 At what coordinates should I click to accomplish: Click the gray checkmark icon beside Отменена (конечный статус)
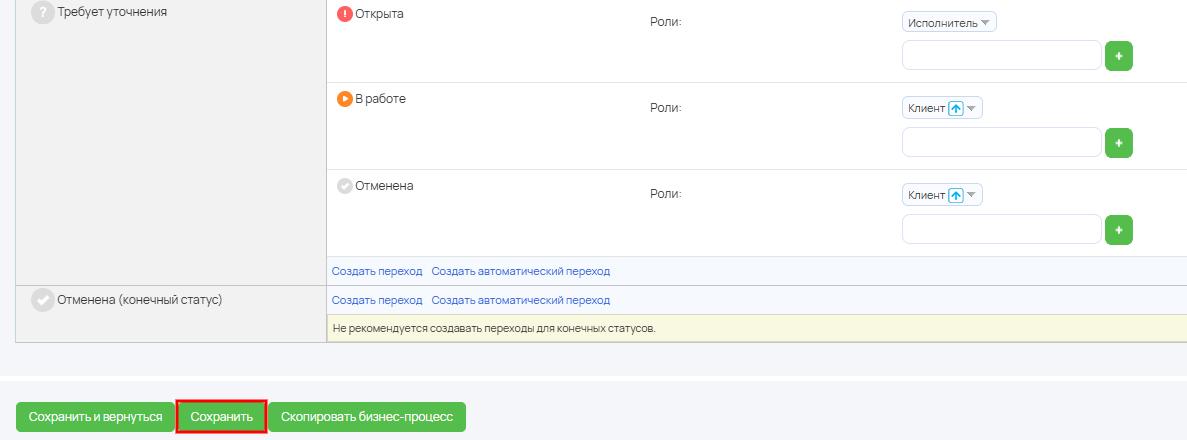[x=43, y=301]
